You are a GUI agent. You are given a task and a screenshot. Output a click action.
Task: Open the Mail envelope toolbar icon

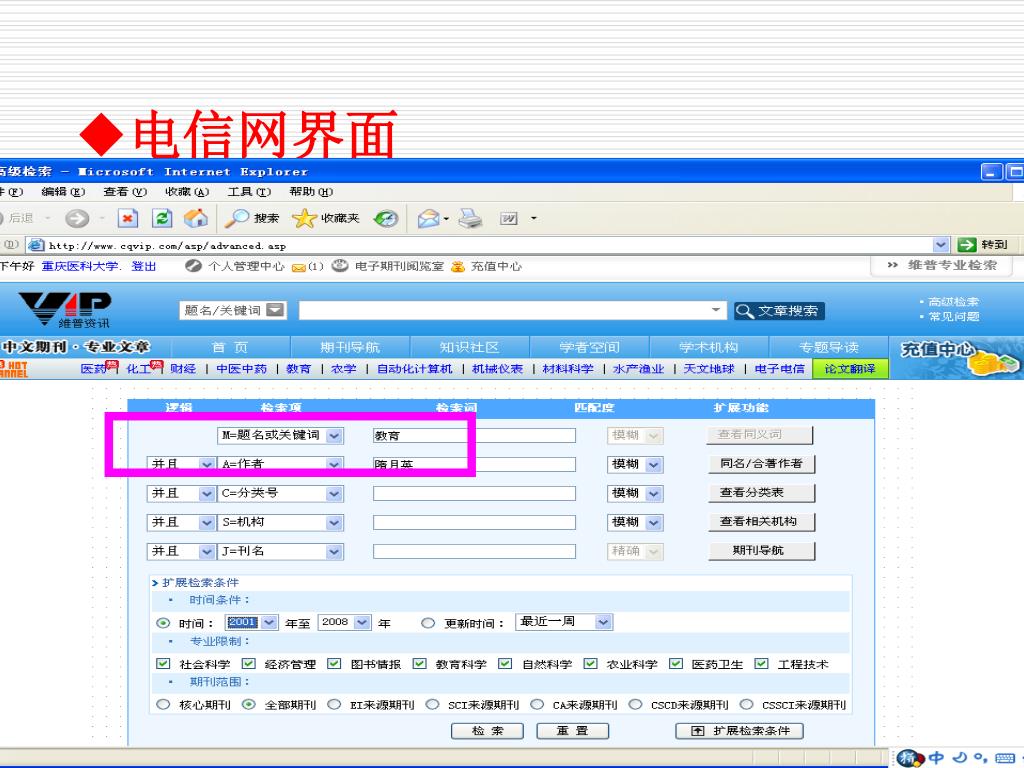click(429, 218)
